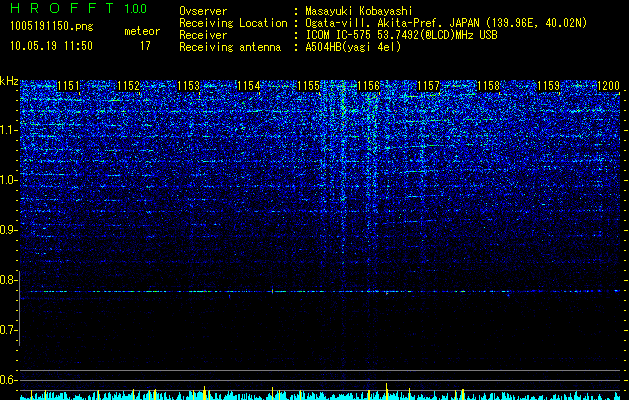
Task: Click the meteor count label
Action: 142,31
